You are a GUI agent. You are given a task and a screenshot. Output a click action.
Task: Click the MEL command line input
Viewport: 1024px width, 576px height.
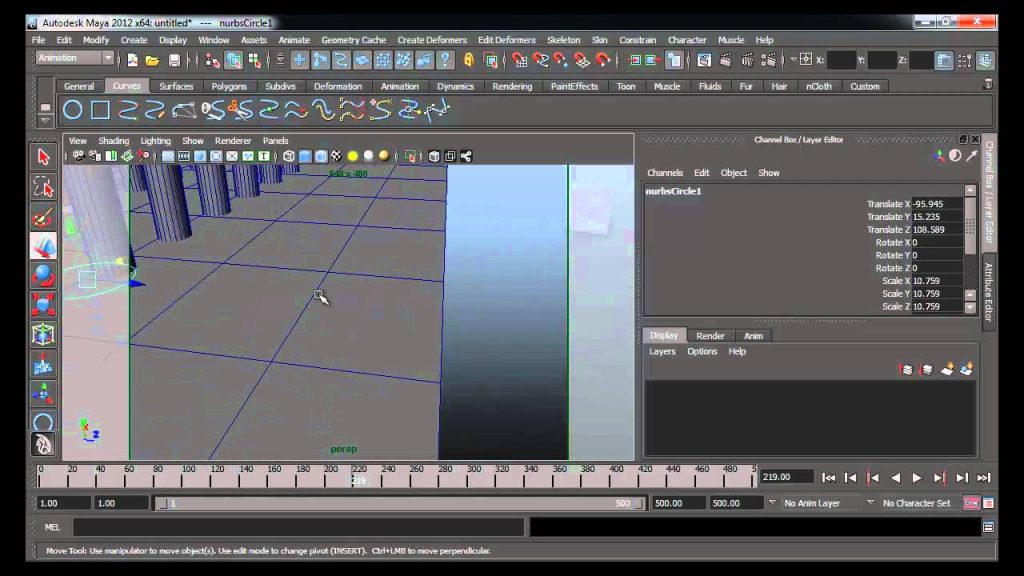point(298,527)
